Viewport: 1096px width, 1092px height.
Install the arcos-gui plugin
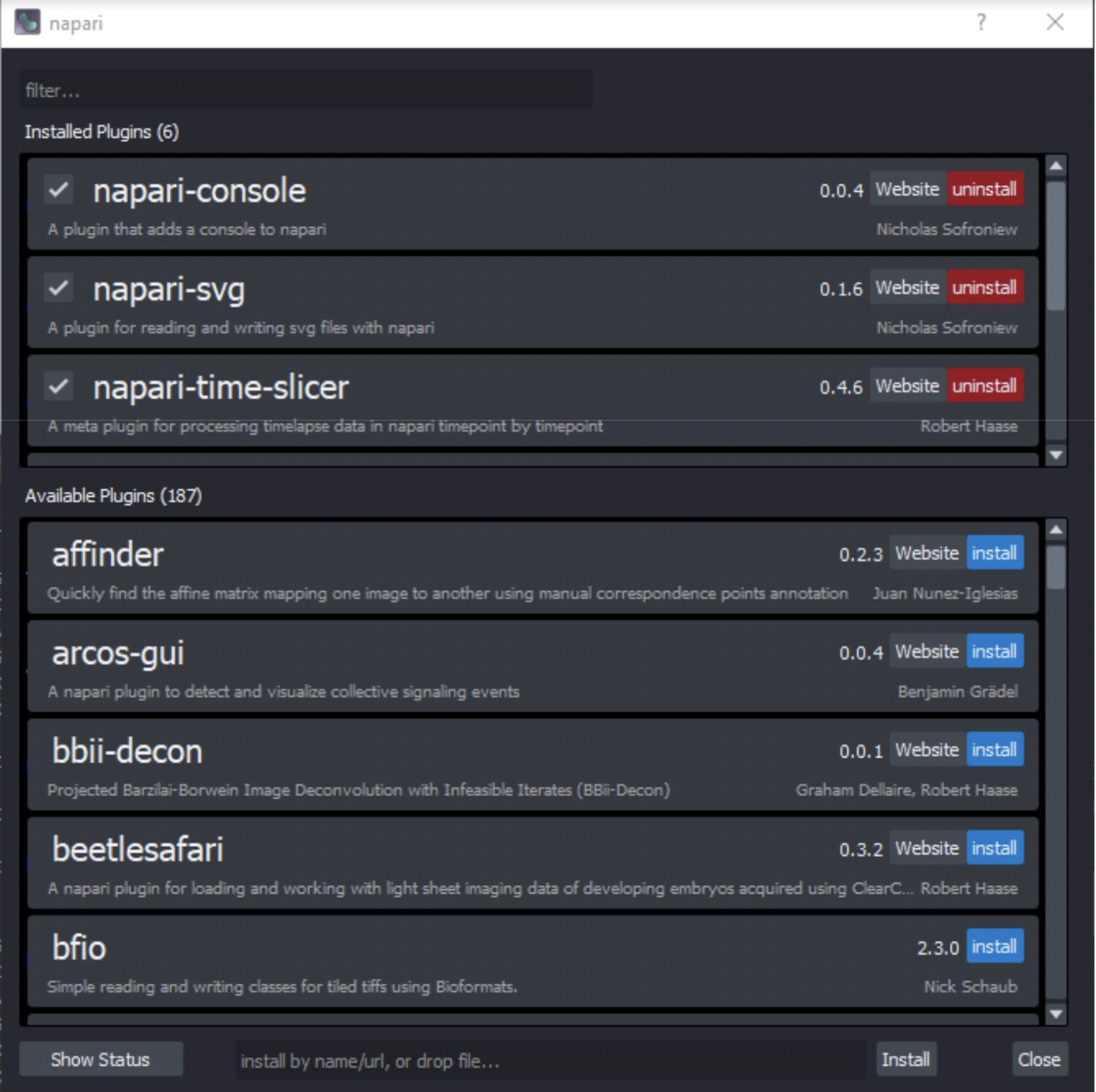(x=995, y=651)
